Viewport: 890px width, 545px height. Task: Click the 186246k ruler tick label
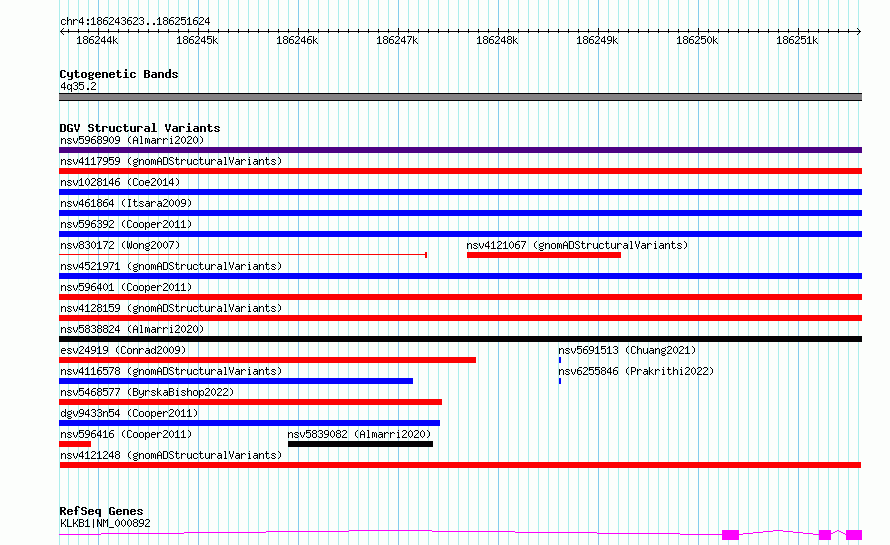coord(297,40)
